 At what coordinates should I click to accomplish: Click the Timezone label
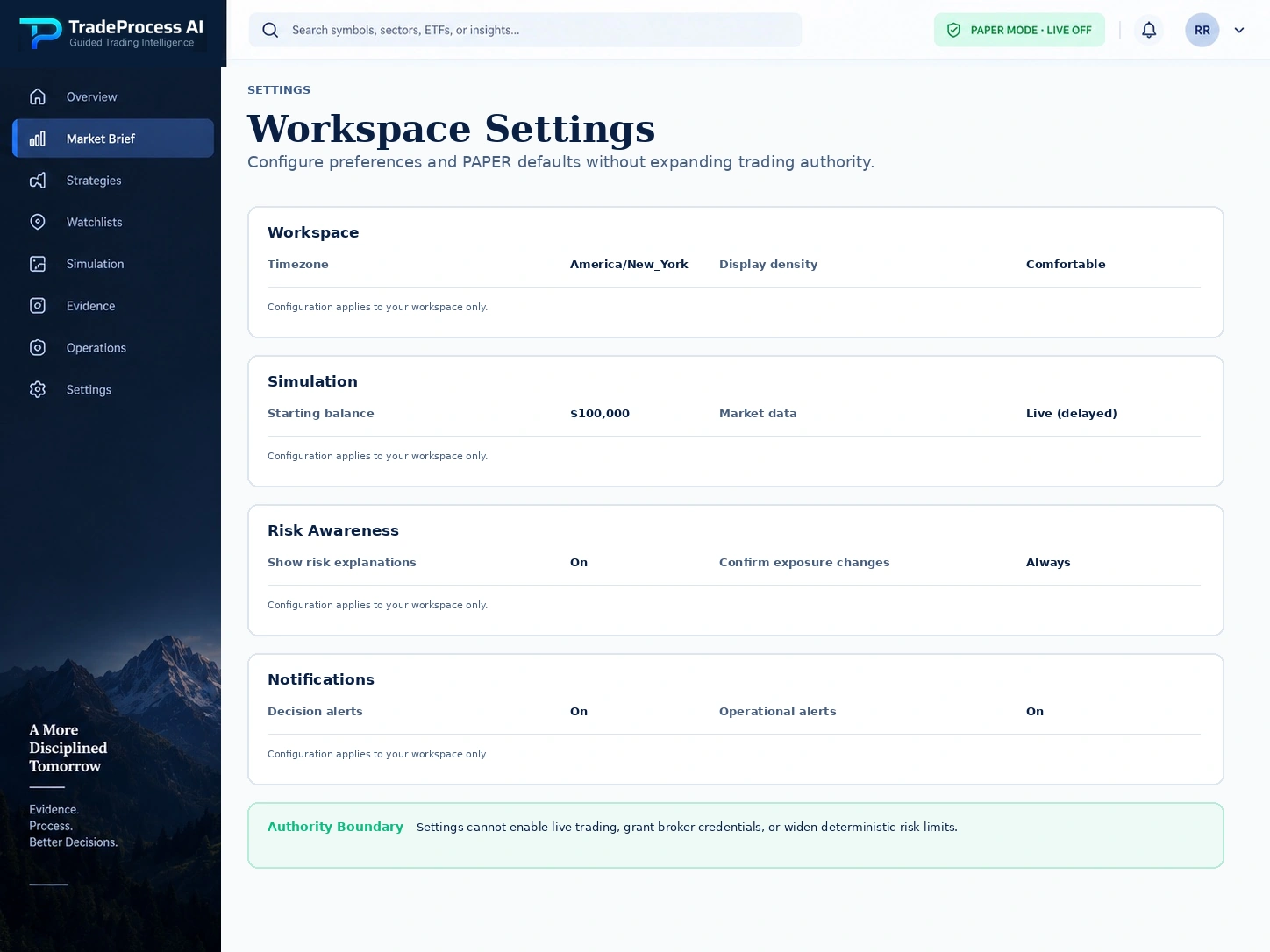tap(298, 264)
